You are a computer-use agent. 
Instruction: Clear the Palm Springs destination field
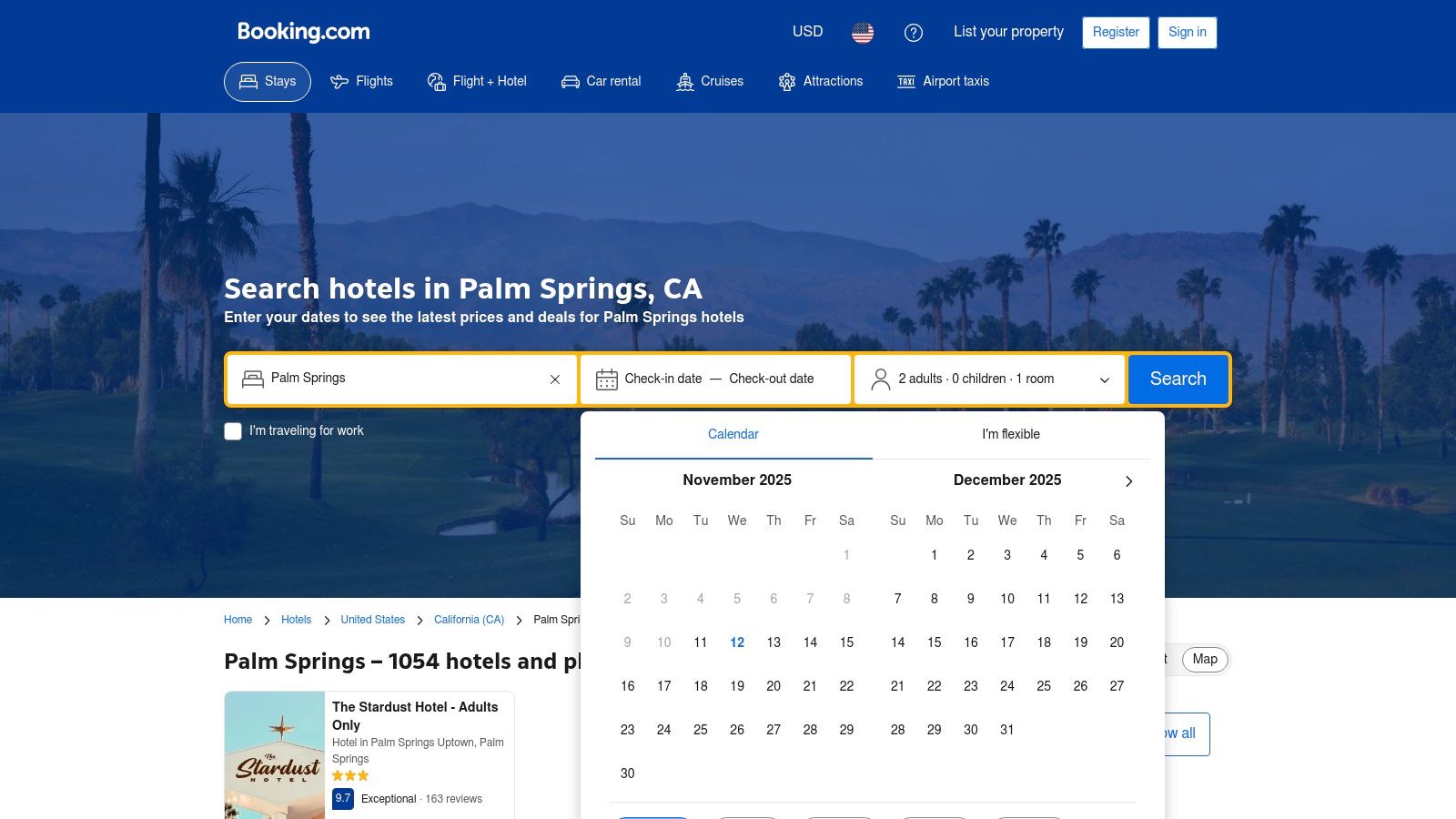[x=555, y=379]
